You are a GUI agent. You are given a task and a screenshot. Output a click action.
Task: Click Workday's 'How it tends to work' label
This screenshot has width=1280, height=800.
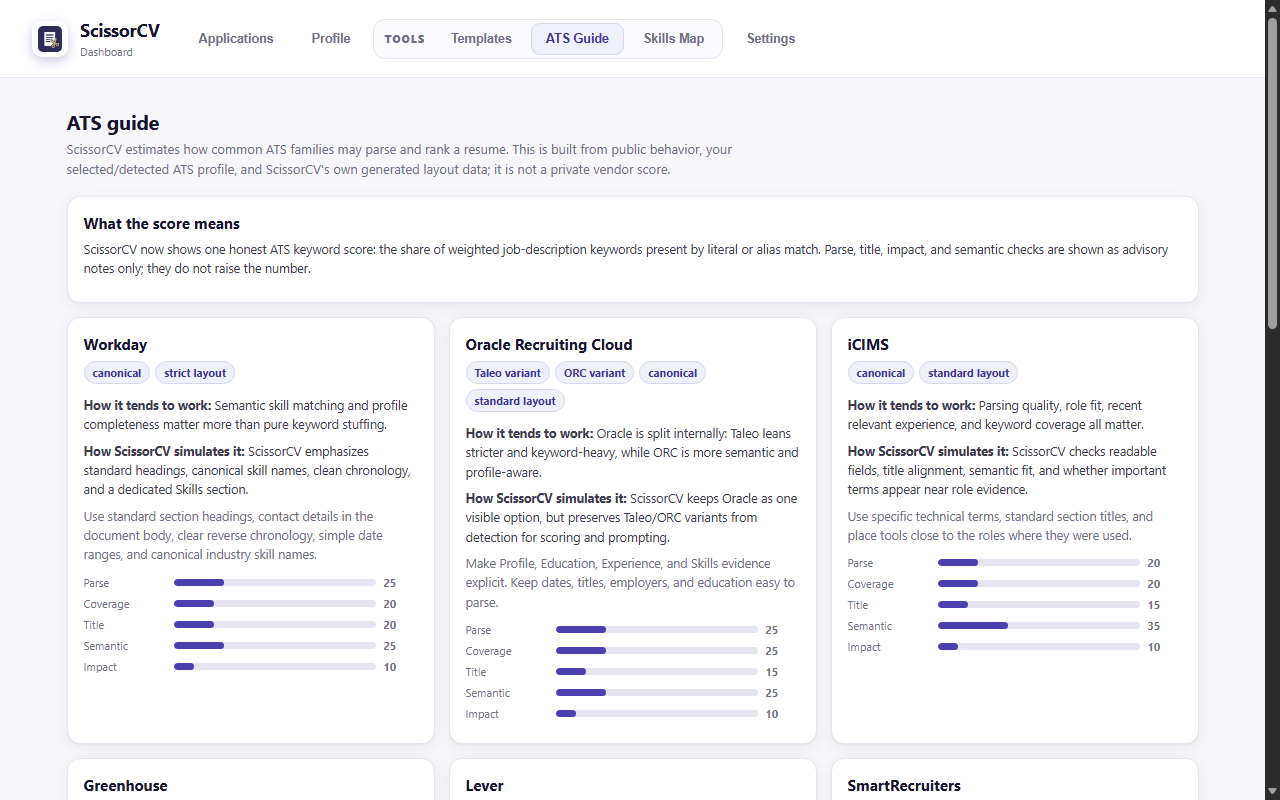147,406
